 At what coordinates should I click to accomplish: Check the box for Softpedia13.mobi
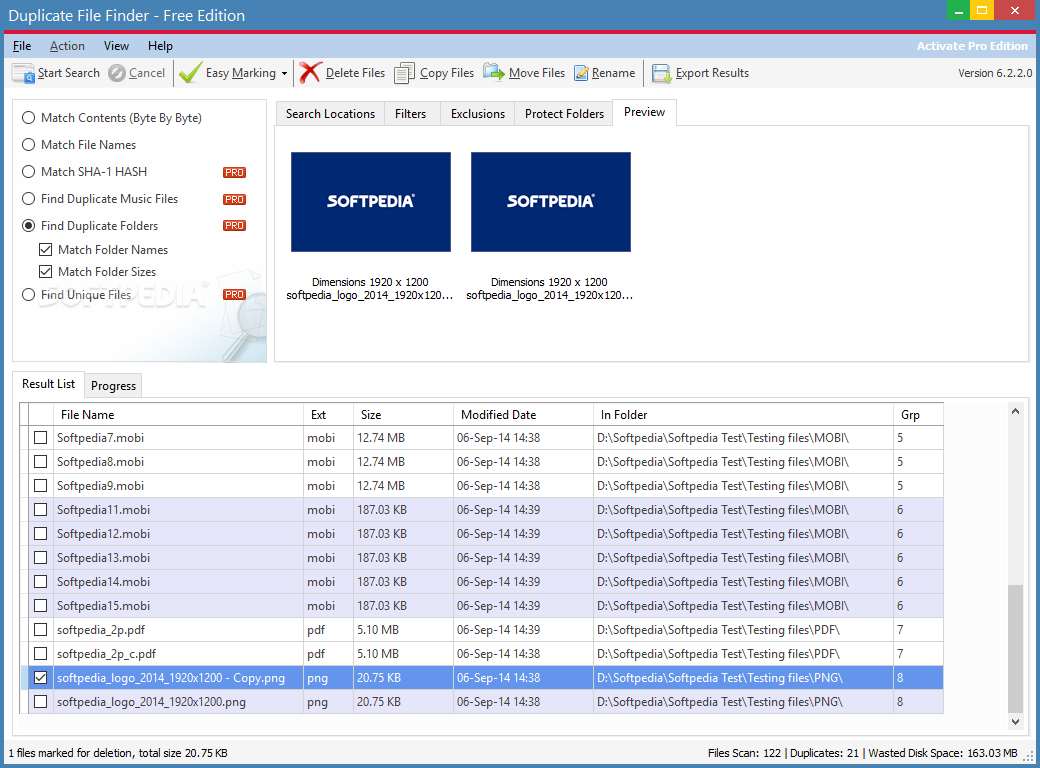(40, 558)
